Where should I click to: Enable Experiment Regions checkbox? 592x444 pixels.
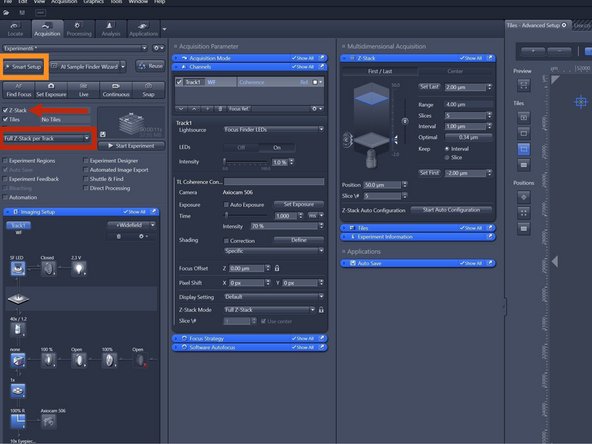[x=5, y=160]
